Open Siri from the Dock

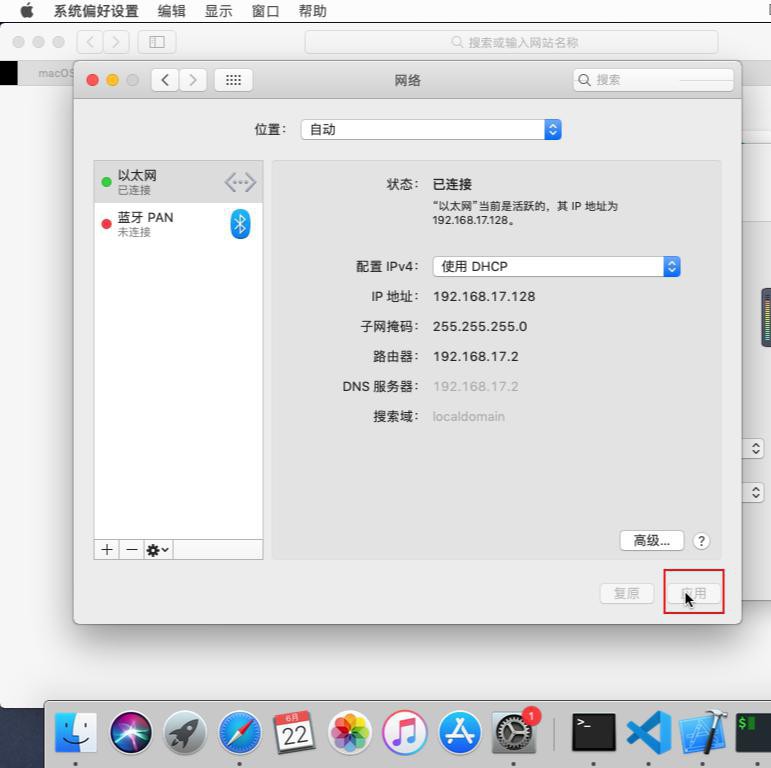[x=131, y=733]
